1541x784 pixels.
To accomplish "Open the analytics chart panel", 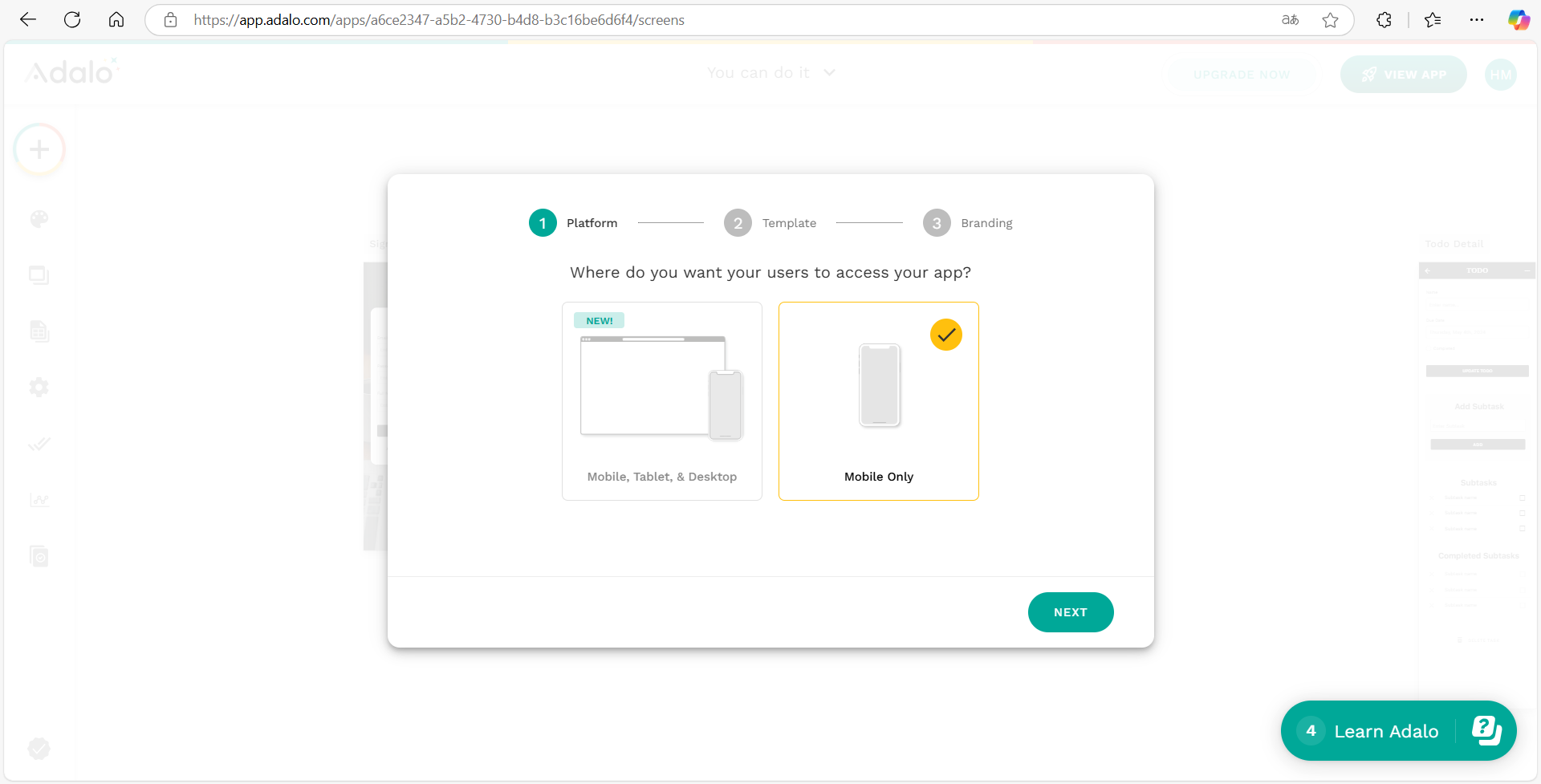I will [39, 500].
